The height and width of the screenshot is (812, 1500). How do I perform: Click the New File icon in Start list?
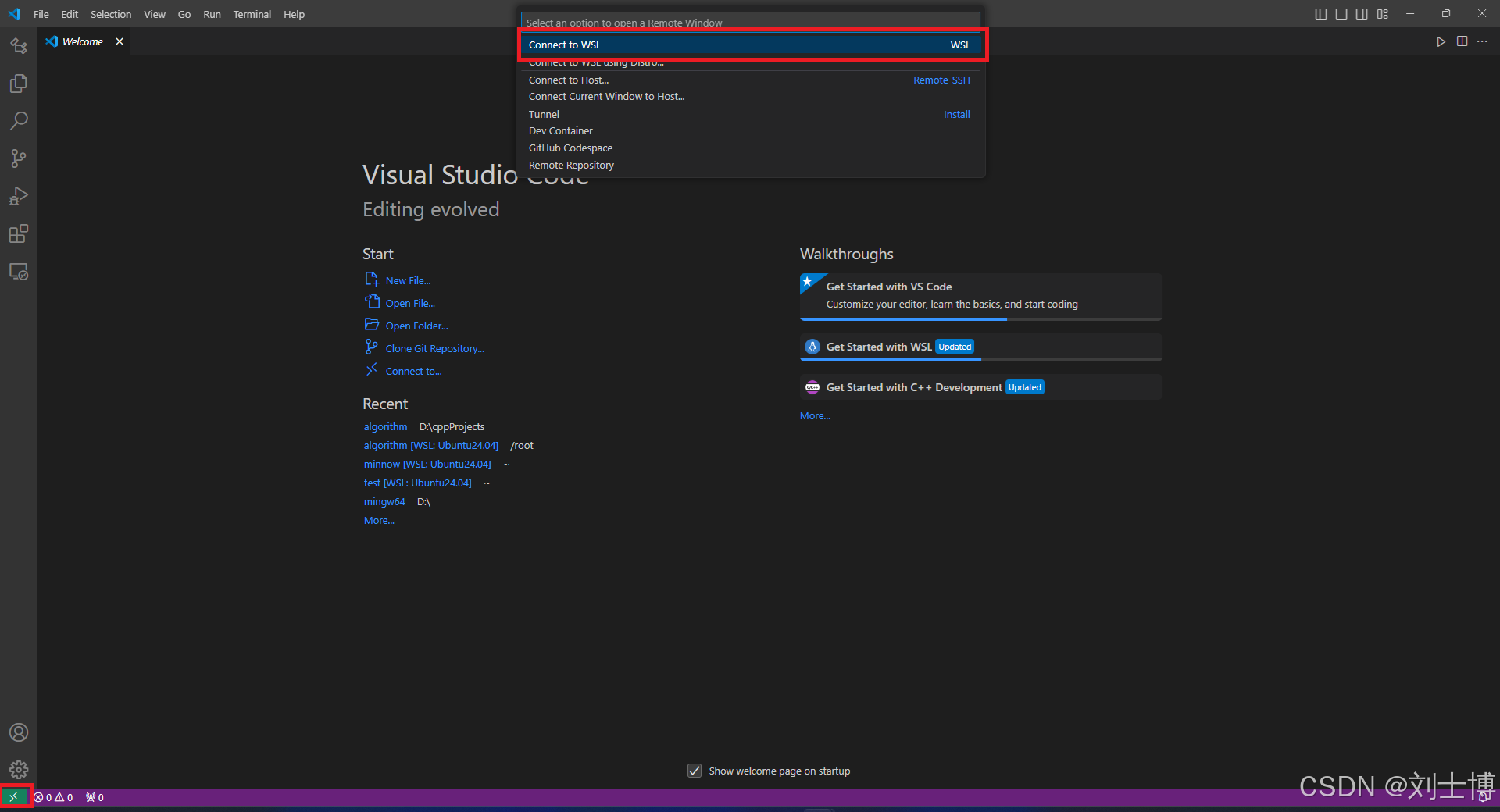click(372, 279)
